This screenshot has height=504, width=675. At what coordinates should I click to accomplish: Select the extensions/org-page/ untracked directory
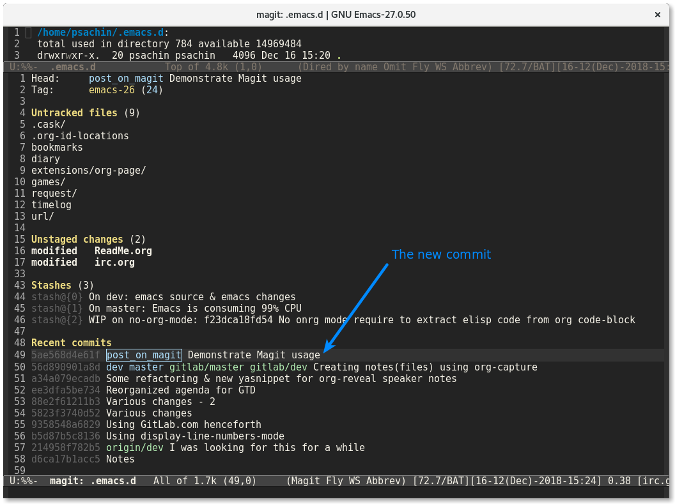click(88, 170)
